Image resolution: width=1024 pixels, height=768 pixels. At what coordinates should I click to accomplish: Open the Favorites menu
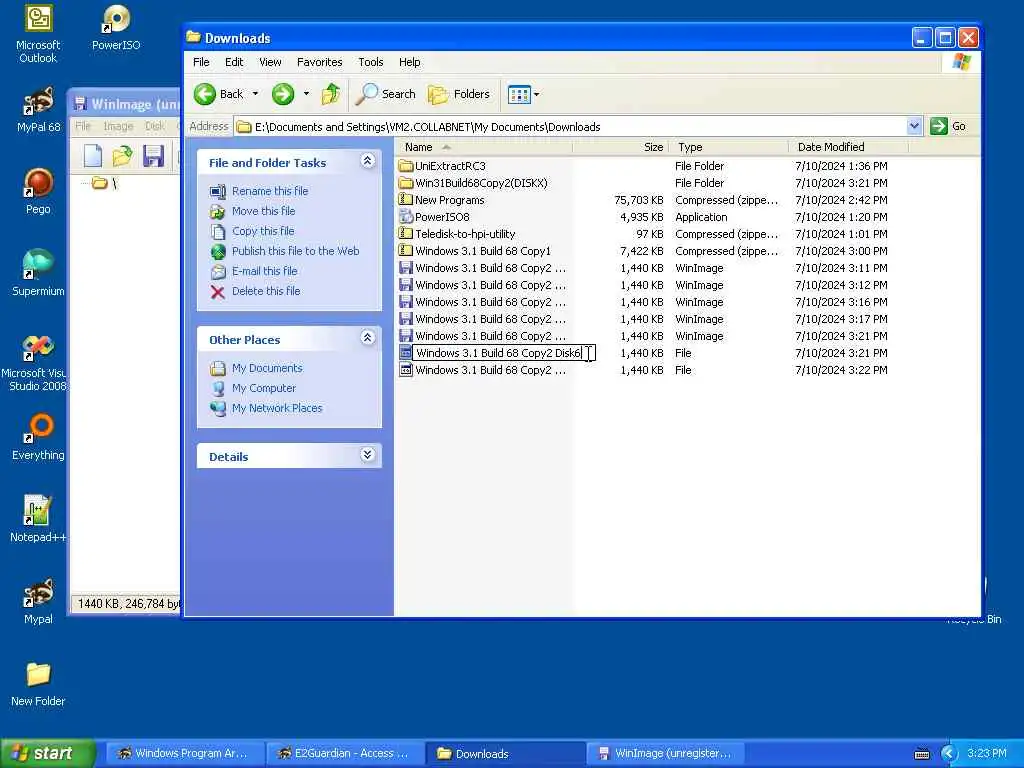pyautogui.click(x=319, y=62)
